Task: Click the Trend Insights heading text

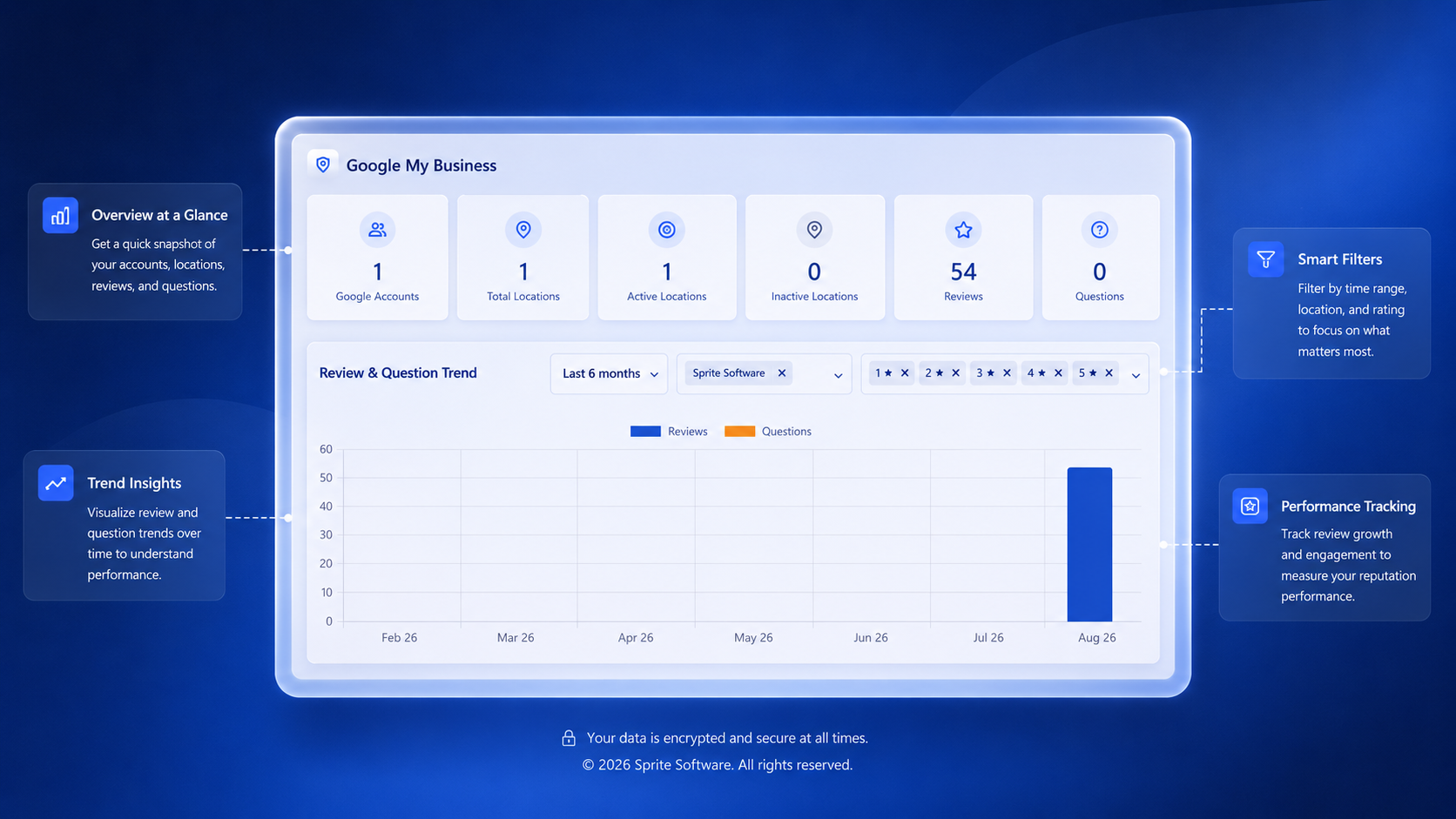Action: tap(134, 483)
